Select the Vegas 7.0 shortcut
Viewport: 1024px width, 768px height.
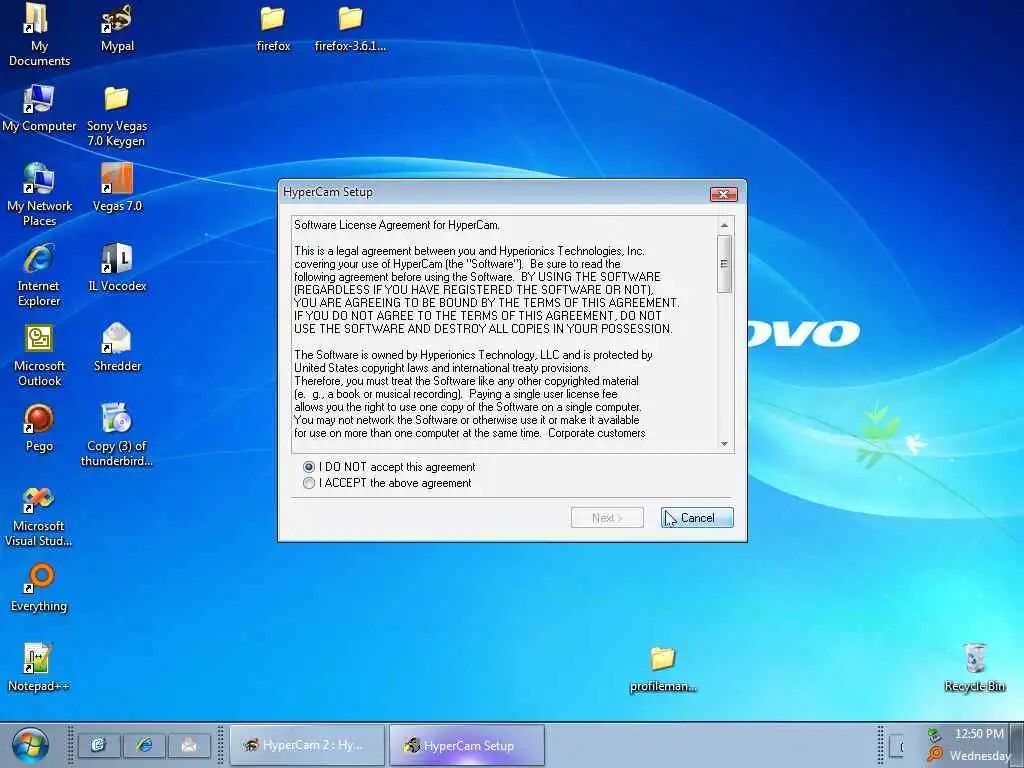tap(117, 188)
